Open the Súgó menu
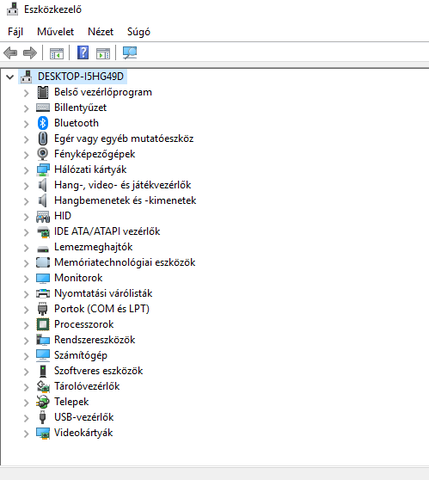This screenshot has height=480, width=429. (x=139, y=32)
